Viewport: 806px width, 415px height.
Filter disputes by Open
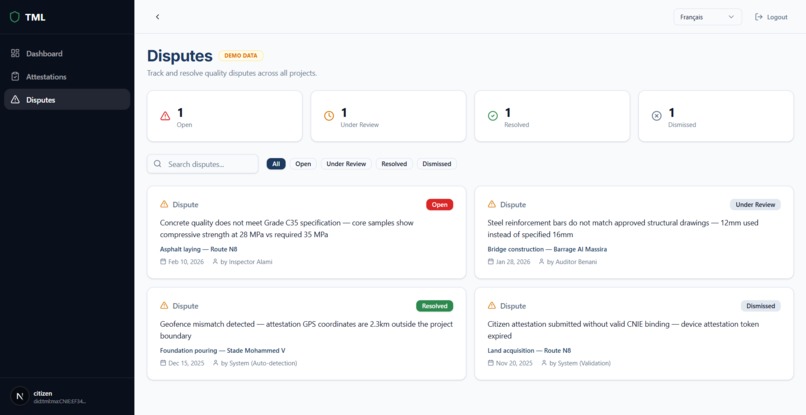303,164
